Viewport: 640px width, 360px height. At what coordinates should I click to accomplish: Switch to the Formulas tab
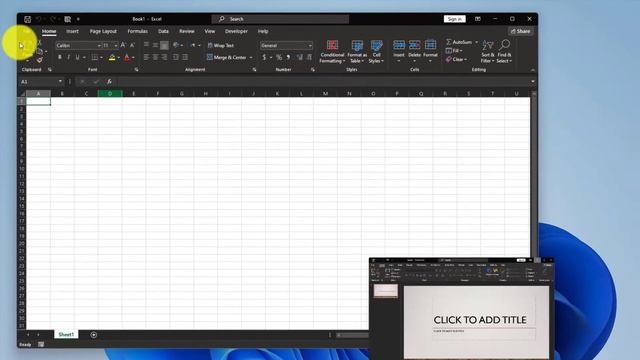(x=138, y=31)
